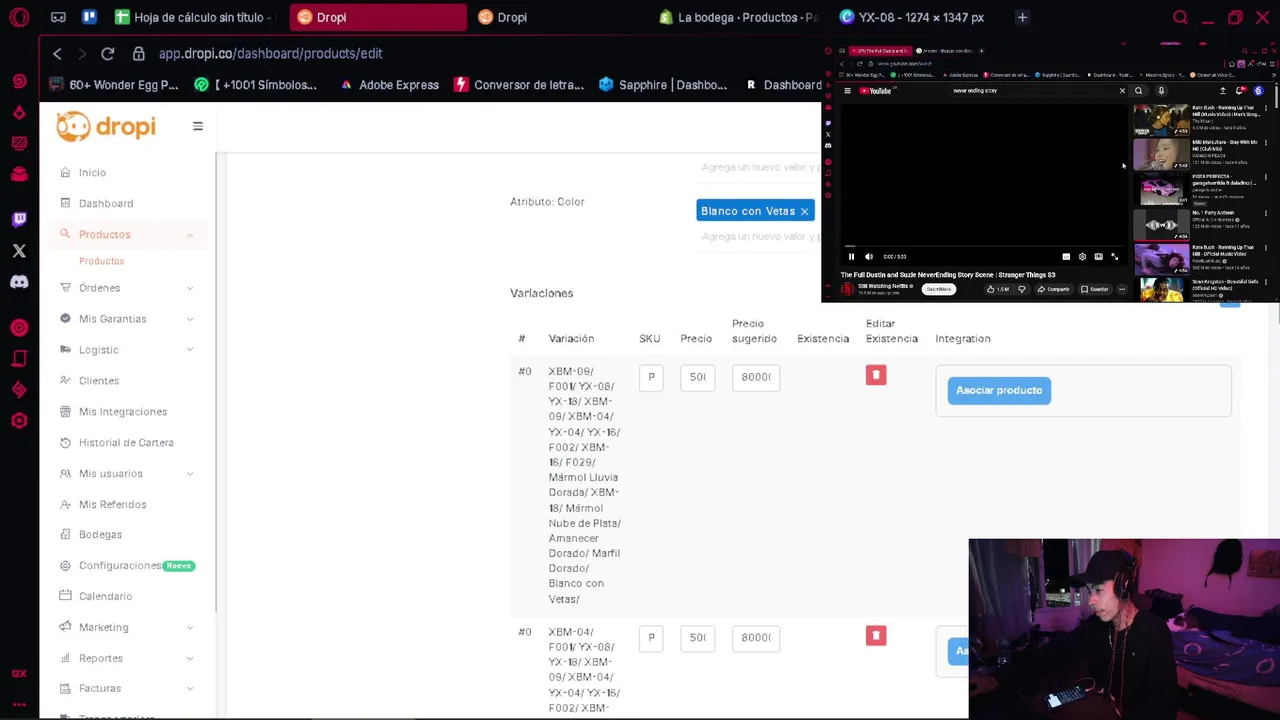
Task: Open the Sapphire Dashbo... bookmark
Action: click(663, 85)
